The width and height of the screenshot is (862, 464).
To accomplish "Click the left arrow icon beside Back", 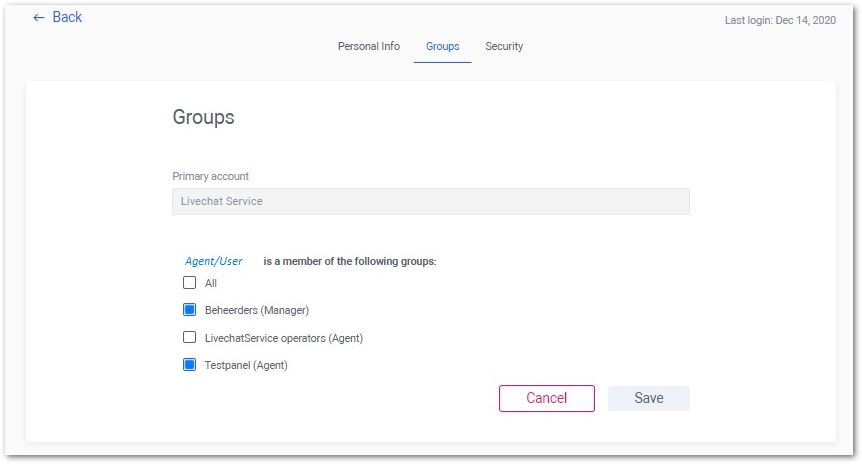I will (x=38, y=18).
